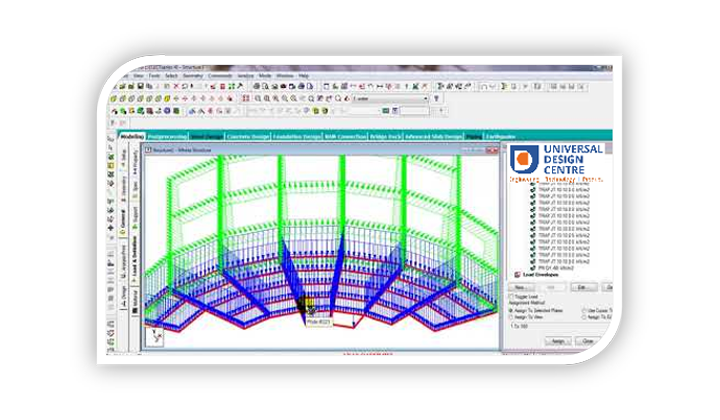
Task: Switch to the Postprocessing tab
Action: [x=168, y=136]
